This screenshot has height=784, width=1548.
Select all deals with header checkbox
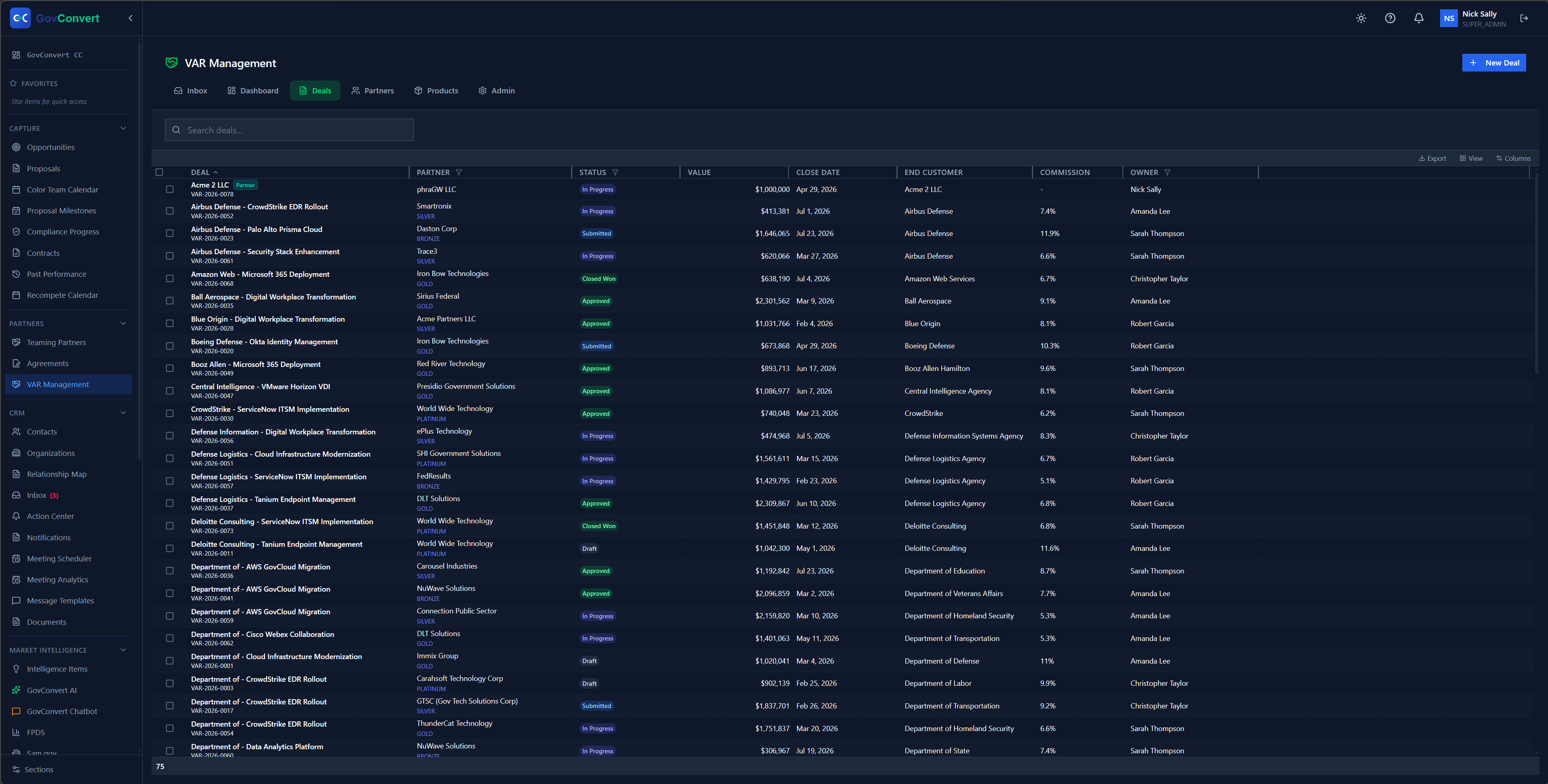(x=159, y=173)
